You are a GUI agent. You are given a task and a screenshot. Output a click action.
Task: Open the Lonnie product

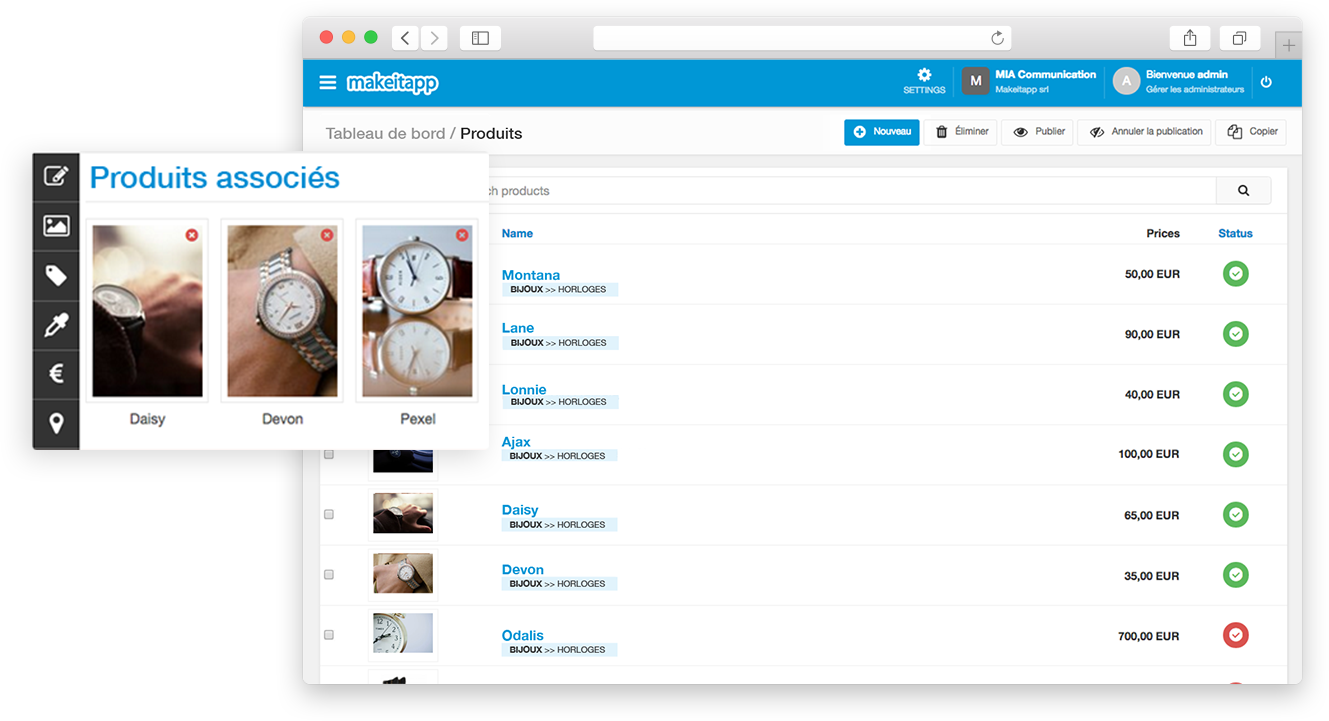[x=524, y=389]
